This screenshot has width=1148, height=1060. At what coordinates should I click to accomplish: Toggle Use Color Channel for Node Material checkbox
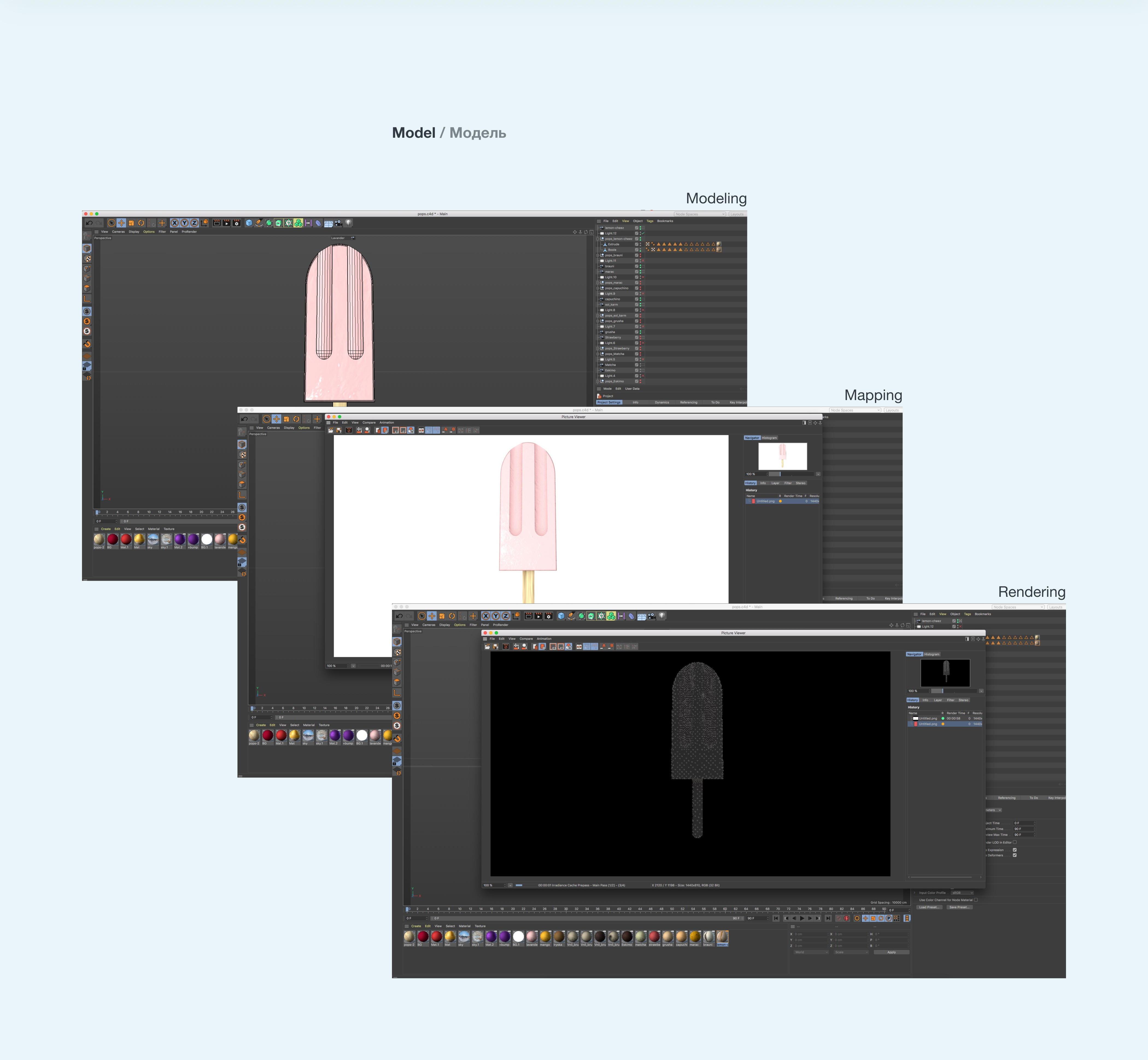click(975, 900)
